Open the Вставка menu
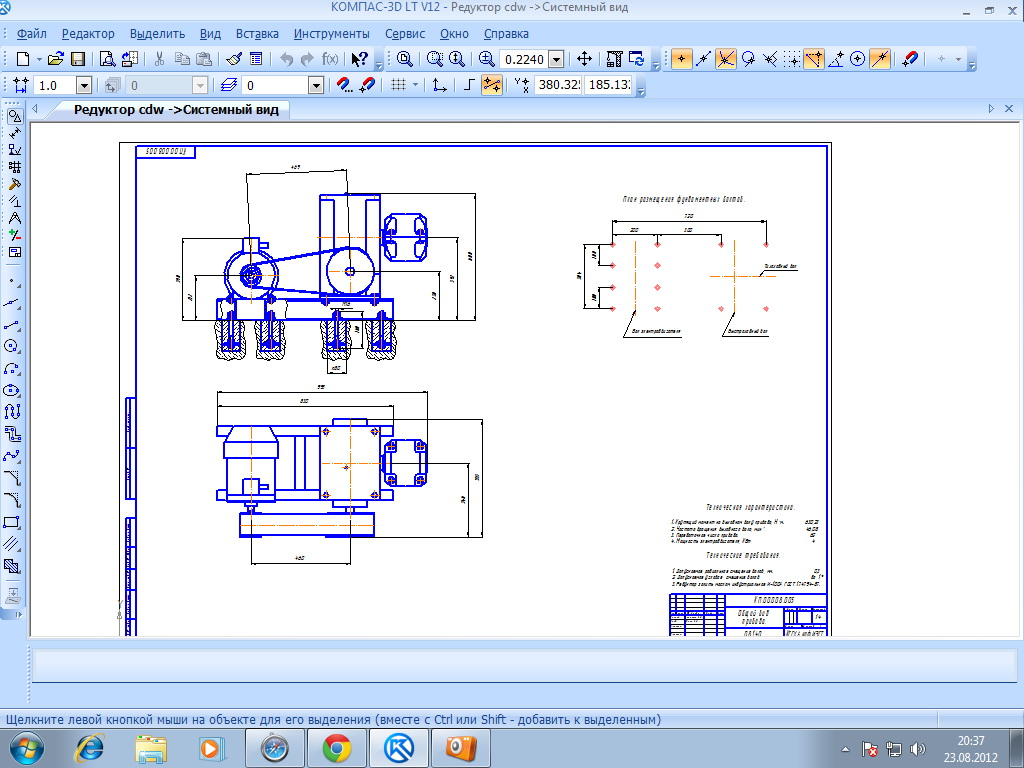This screenshot has width=1024, height=768. pyautogui.click(x=257, y=34)
